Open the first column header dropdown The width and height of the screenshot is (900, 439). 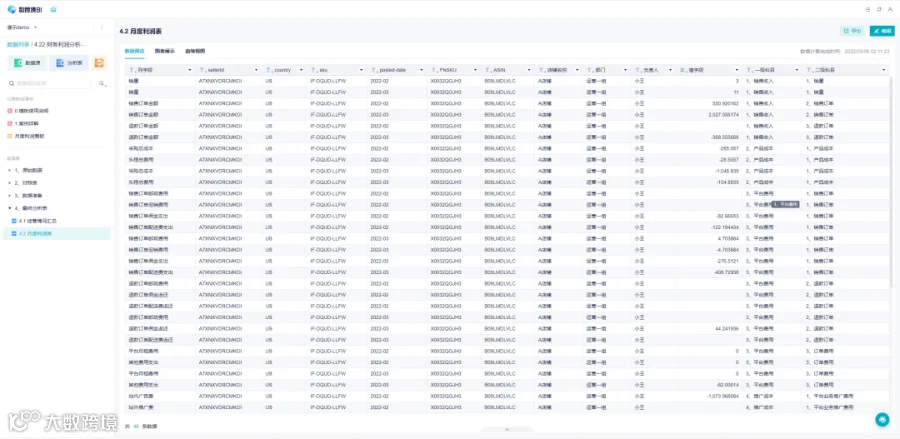[x=190, y=70]
